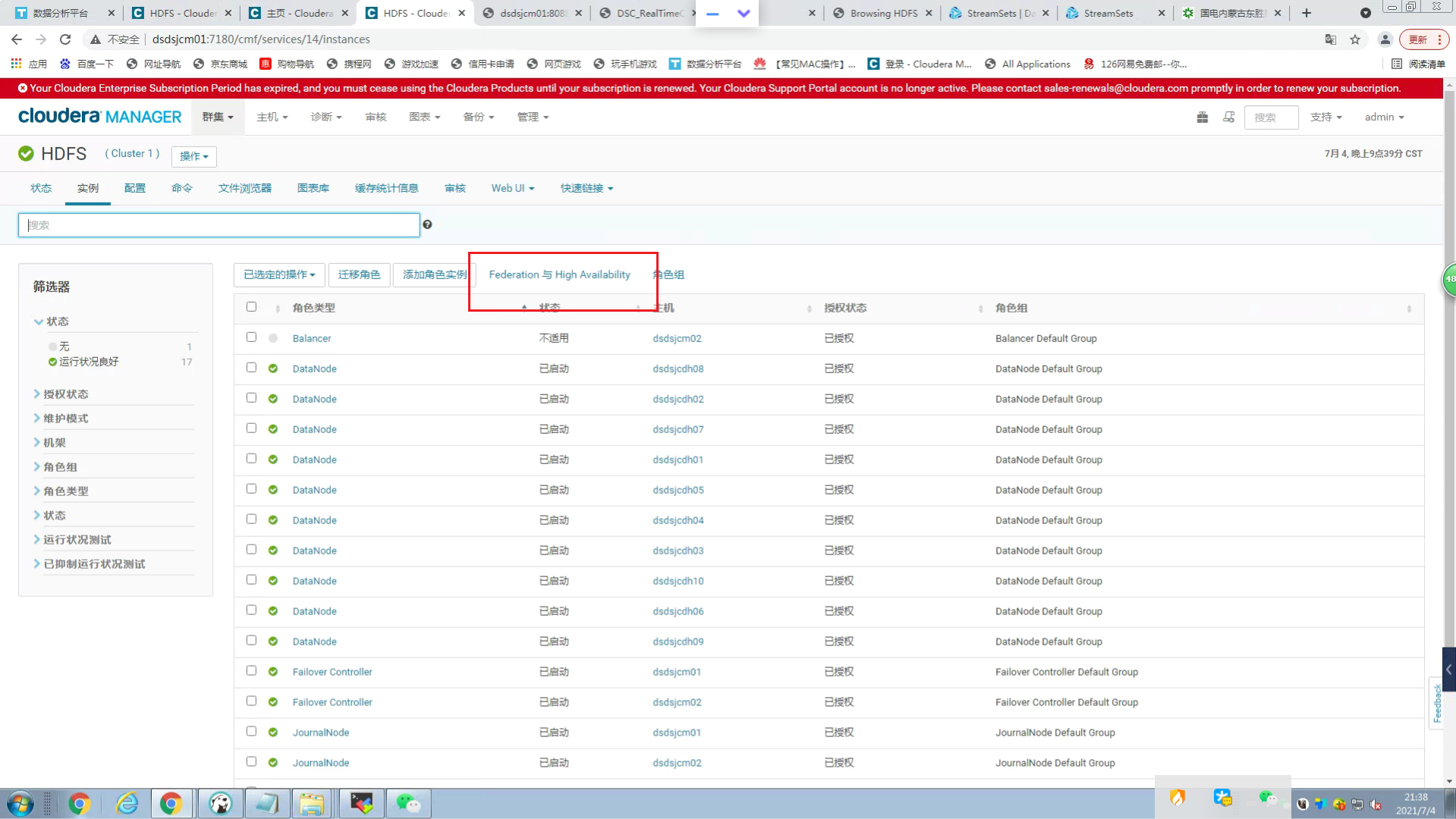
Task: Click the health icon of JournalNode dsdsjcm01
Action: (273, 733)
